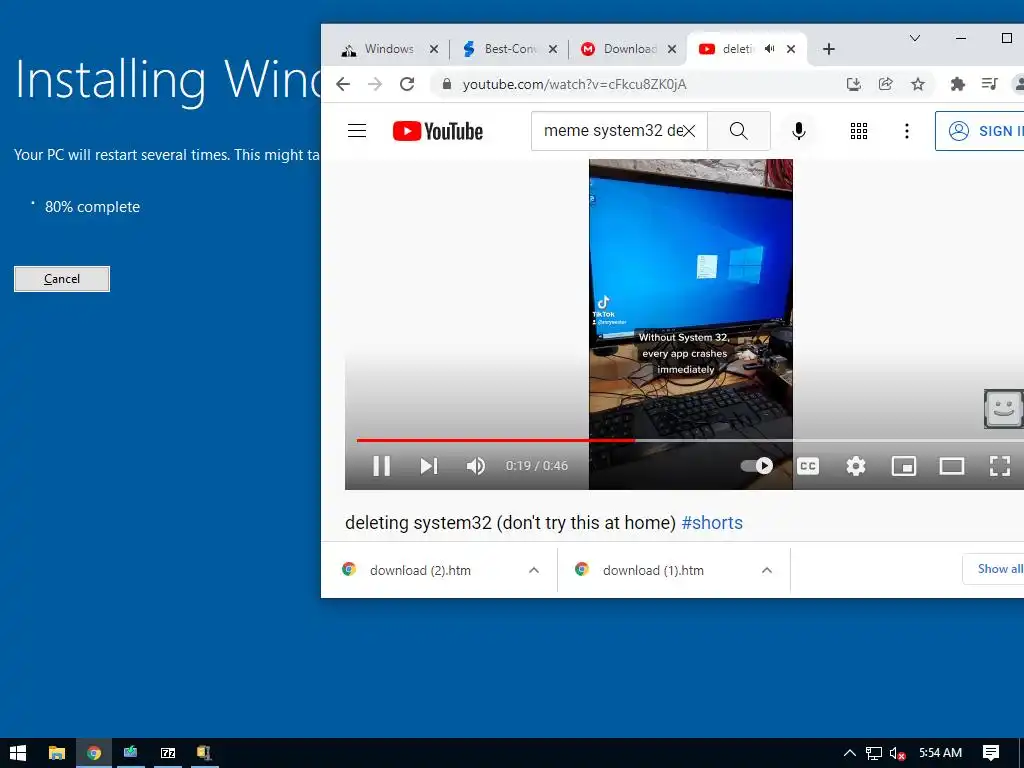Click the install app icon in address bar
The width and height of the screenshot is (1024, 768).
854,84
